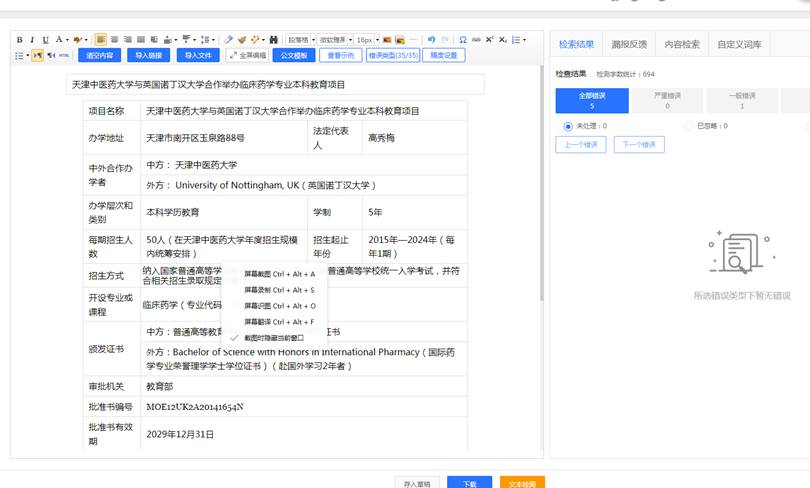The image size is (810, 488).
Task: Toggle italic (I) formatting
Action: (x=32, y=40)
